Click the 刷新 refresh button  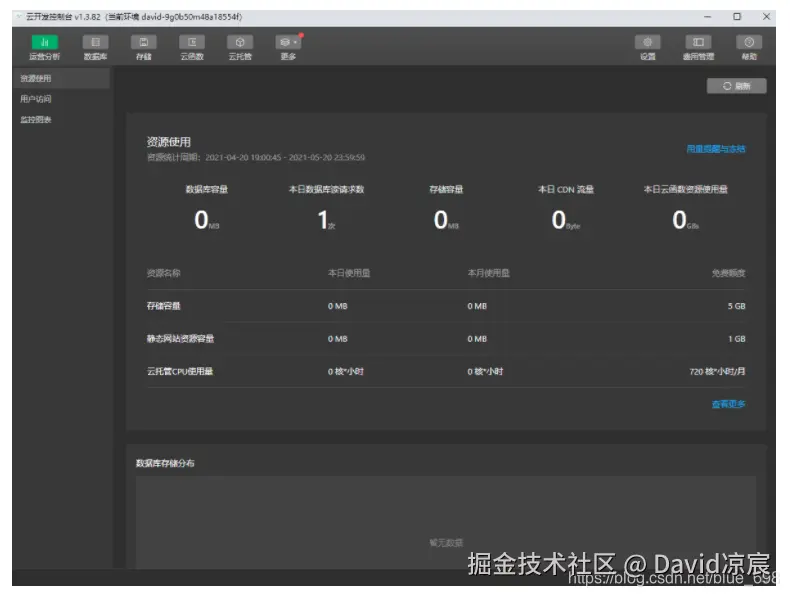[736, 86]
